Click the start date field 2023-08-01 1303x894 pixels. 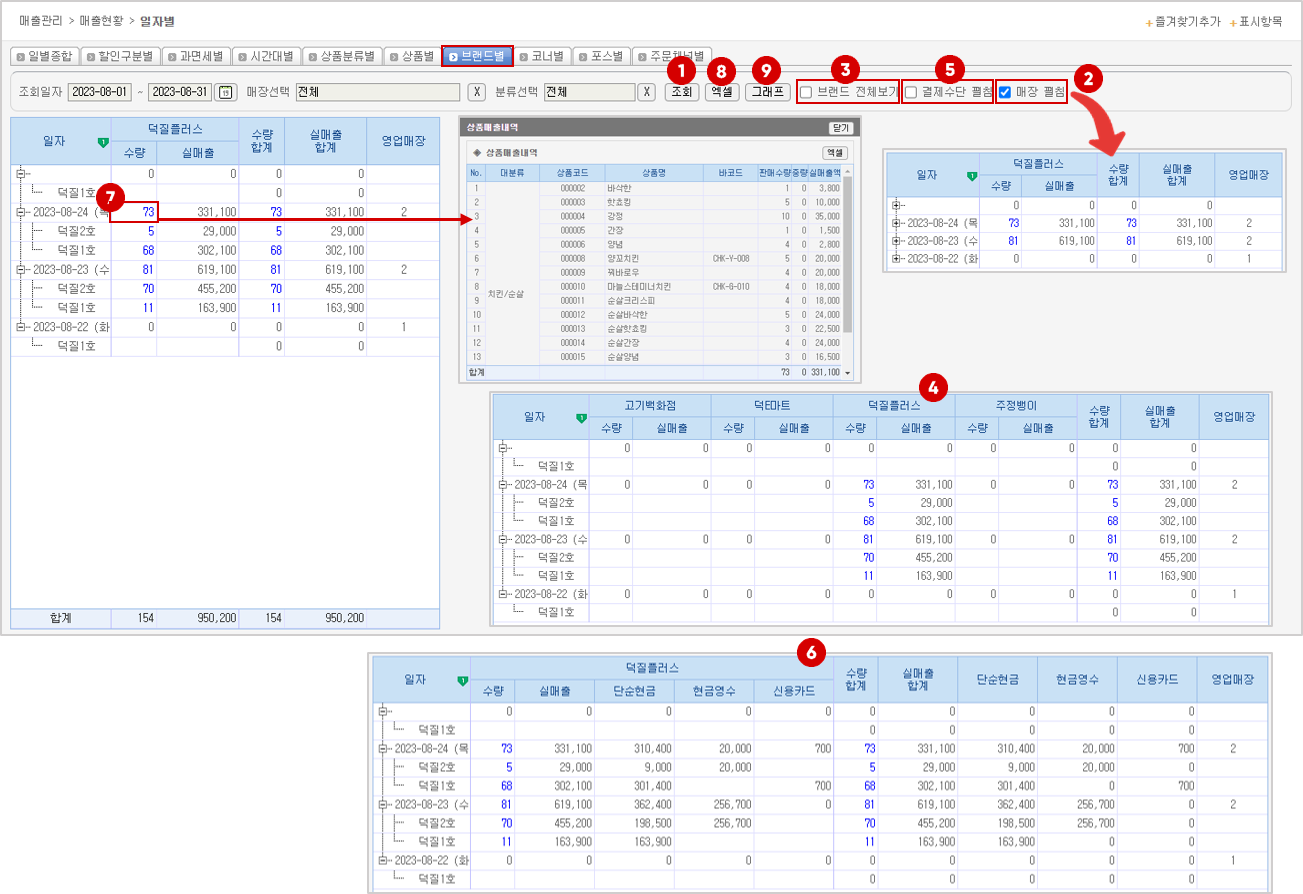(100, 93)
